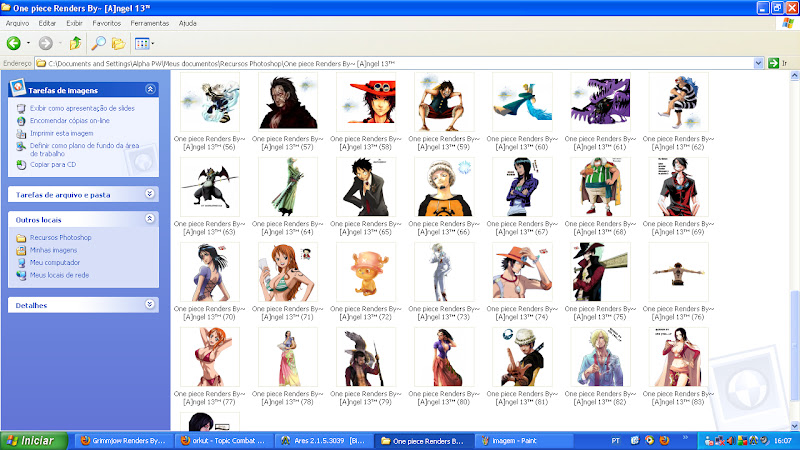Viewport: 800px width, 450px height.
Task: Open the Arquivo menu
Action: pyautogui.click(x=17, y=23)
